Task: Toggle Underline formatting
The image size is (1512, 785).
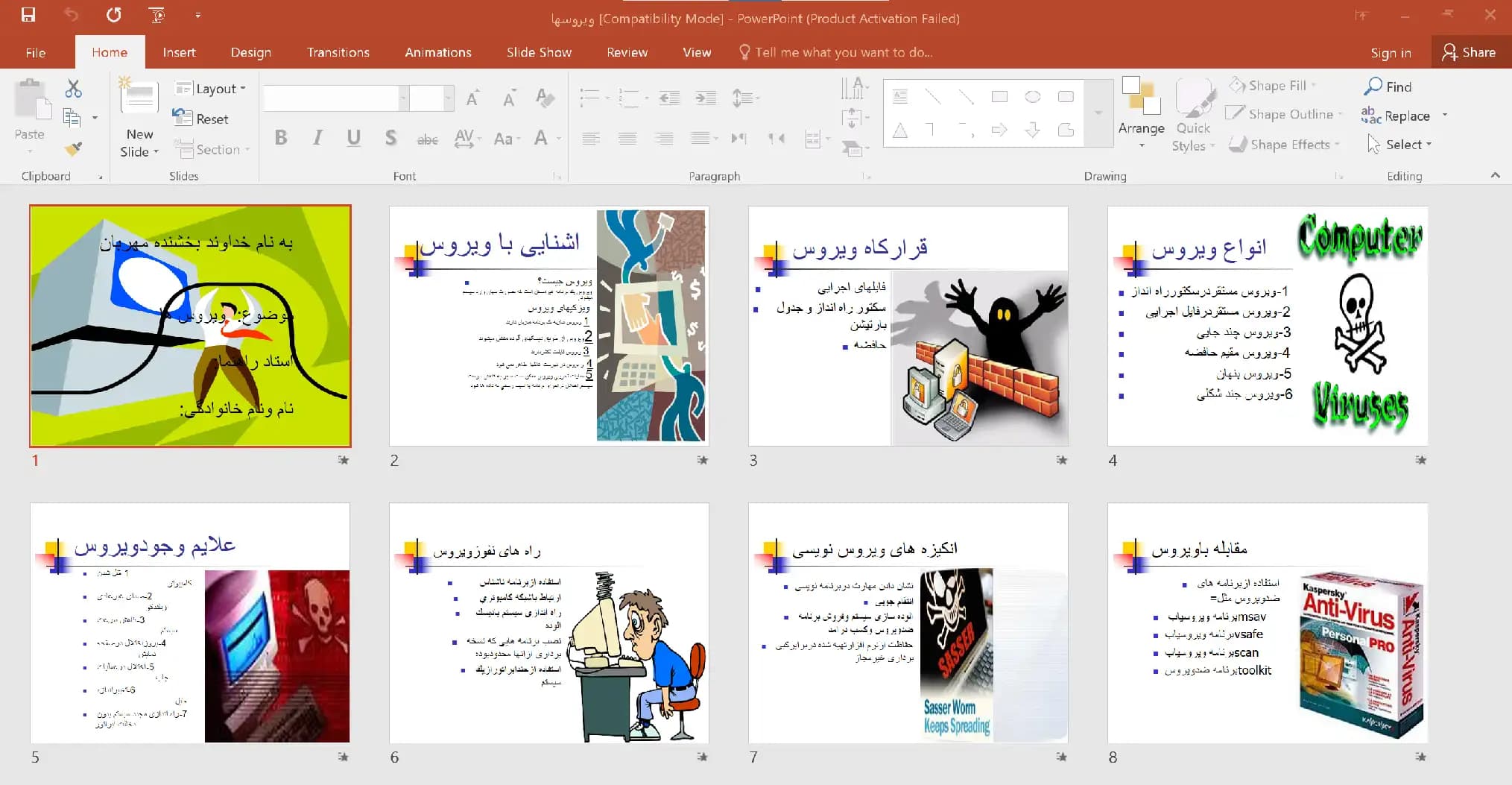Action: tap(354, 138)
